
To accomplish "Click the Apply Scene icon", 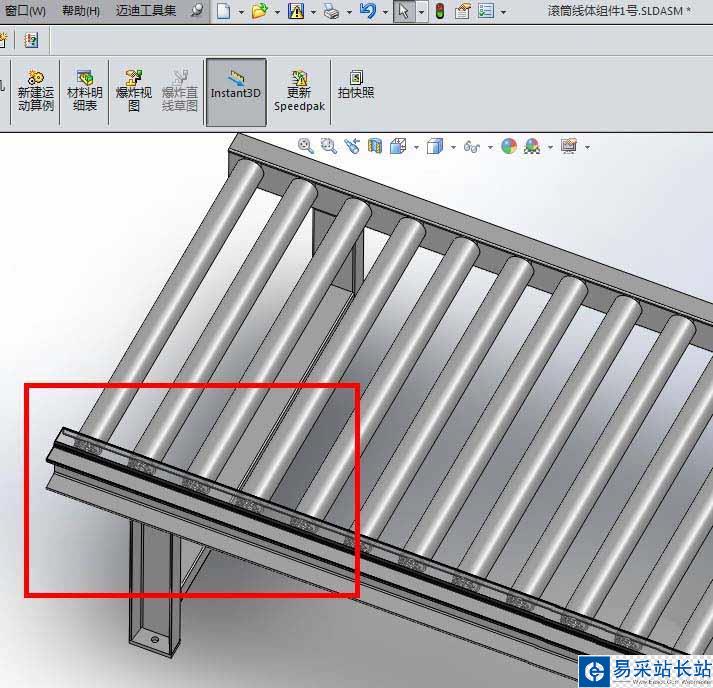I will click(x=532, y=146).
